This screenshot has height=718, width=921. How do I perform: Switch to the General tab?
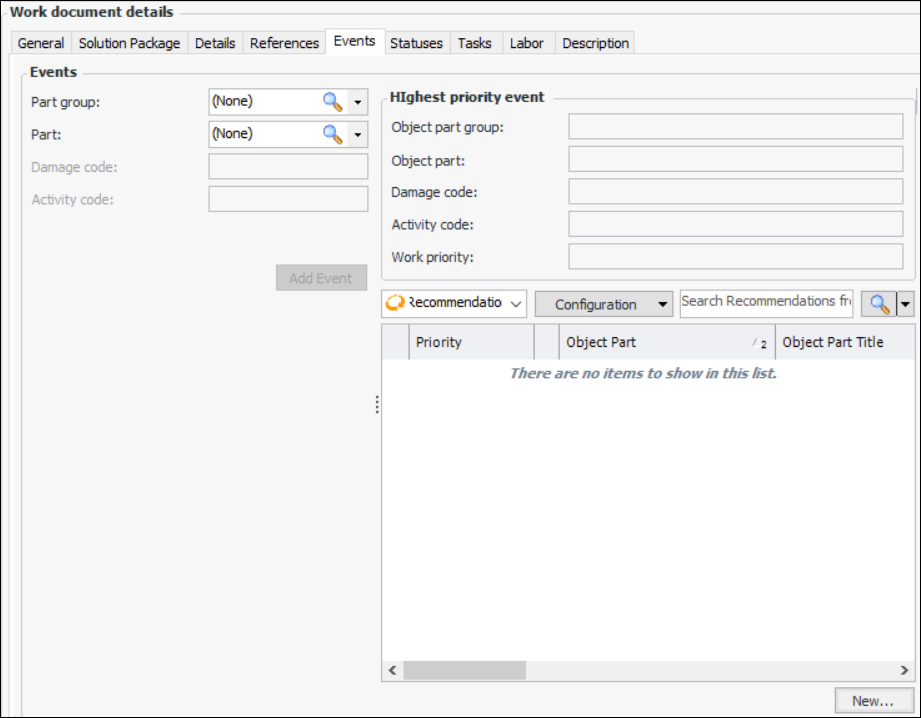[x=41, y=43]
